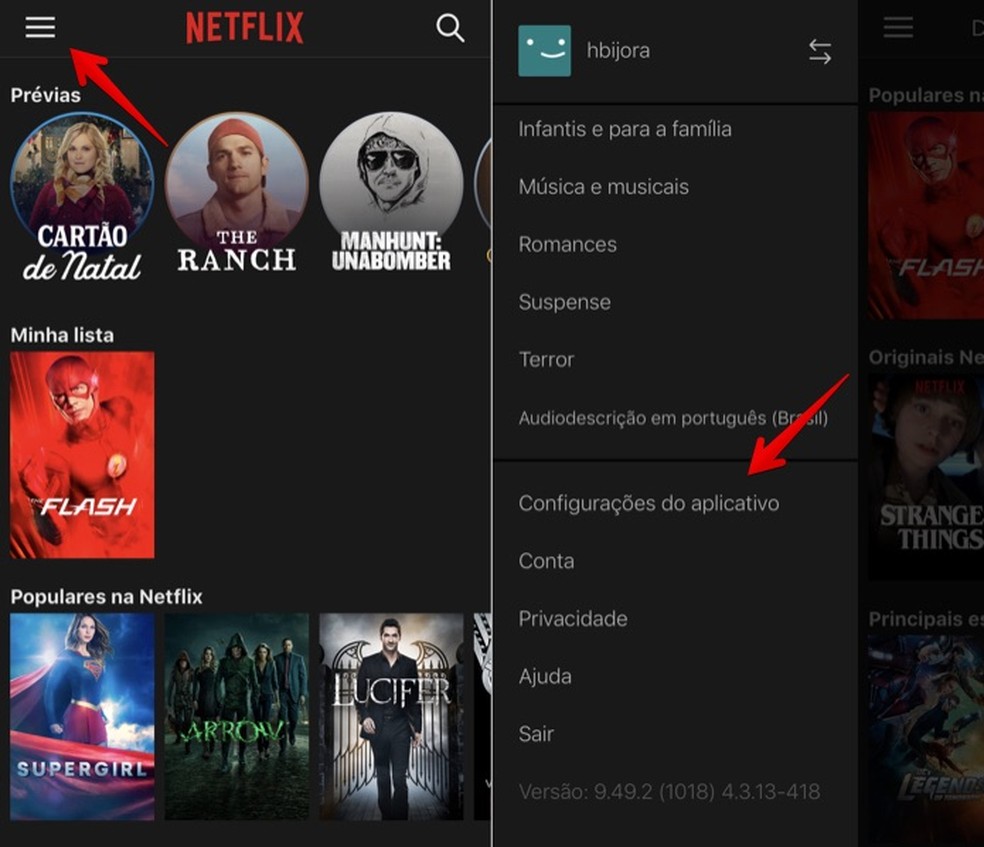984x847 pixels.
Task: Click the Versão: 9.49.2 text
Action: [669, 792]
